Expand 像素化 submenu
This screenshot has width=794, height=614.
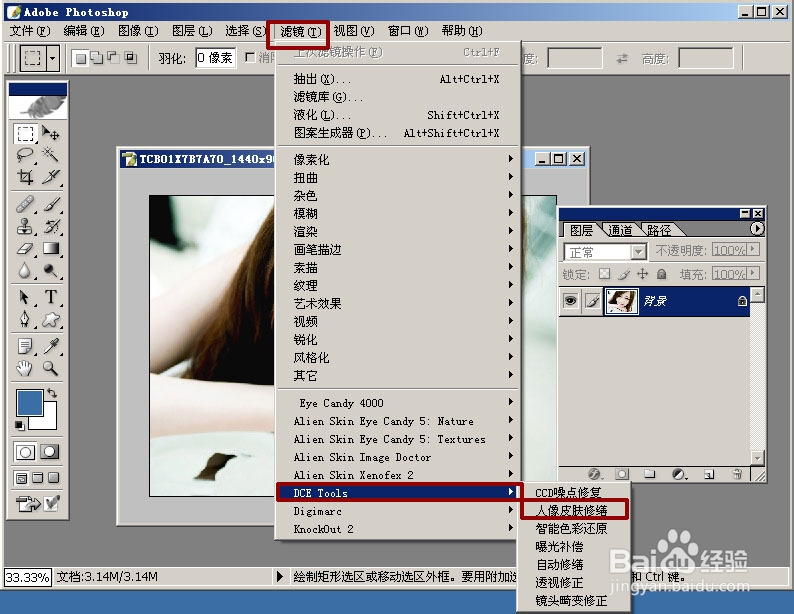click(x=397, y=159)
